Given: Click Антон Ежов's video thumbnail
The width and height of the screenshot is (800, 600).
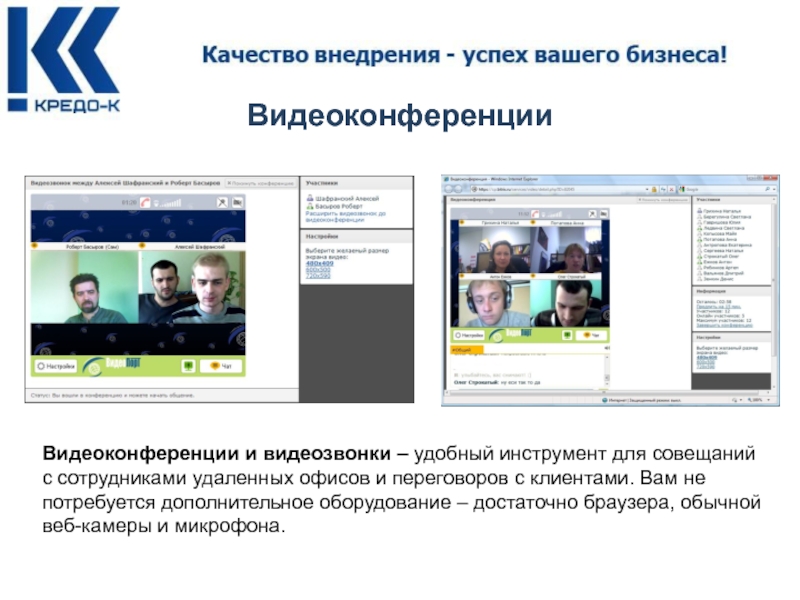Looking at the screenshot, I should tap(494, 303).
